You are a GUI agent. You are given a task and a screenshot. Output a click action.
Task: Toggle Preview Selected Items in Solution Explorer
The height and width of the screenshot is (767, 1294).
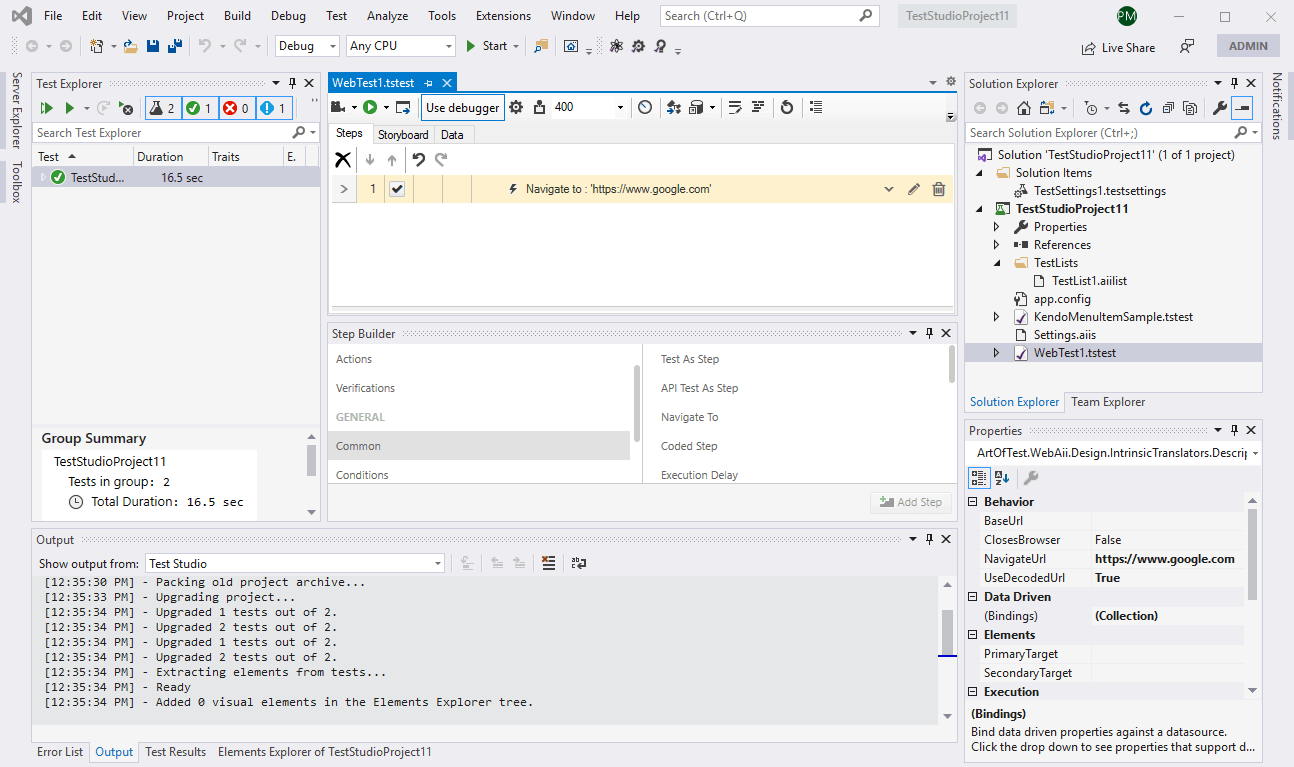point(1242,108)
